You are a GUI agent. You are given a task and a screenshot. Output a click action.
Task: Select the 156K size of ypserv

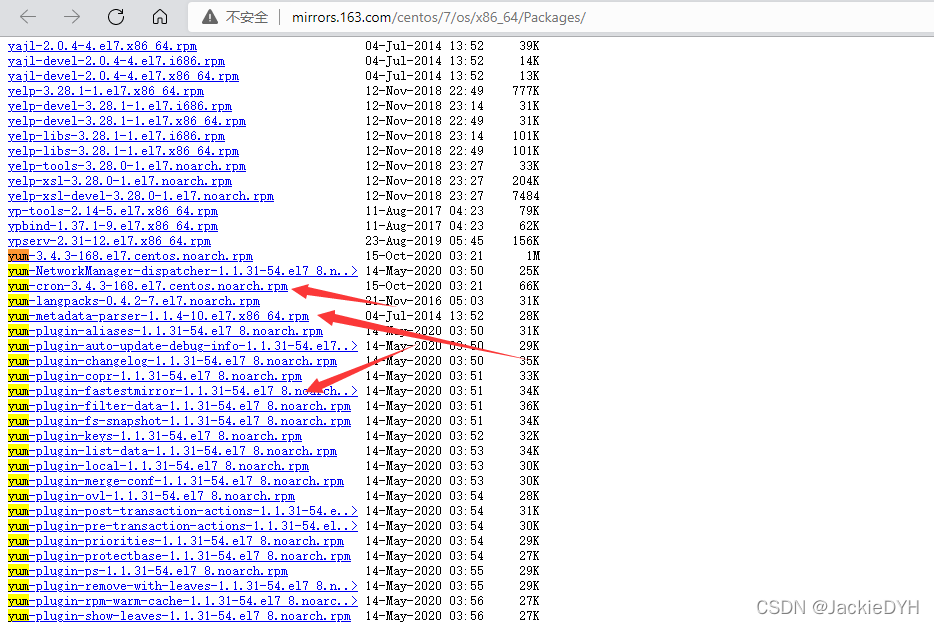[525, 241]
